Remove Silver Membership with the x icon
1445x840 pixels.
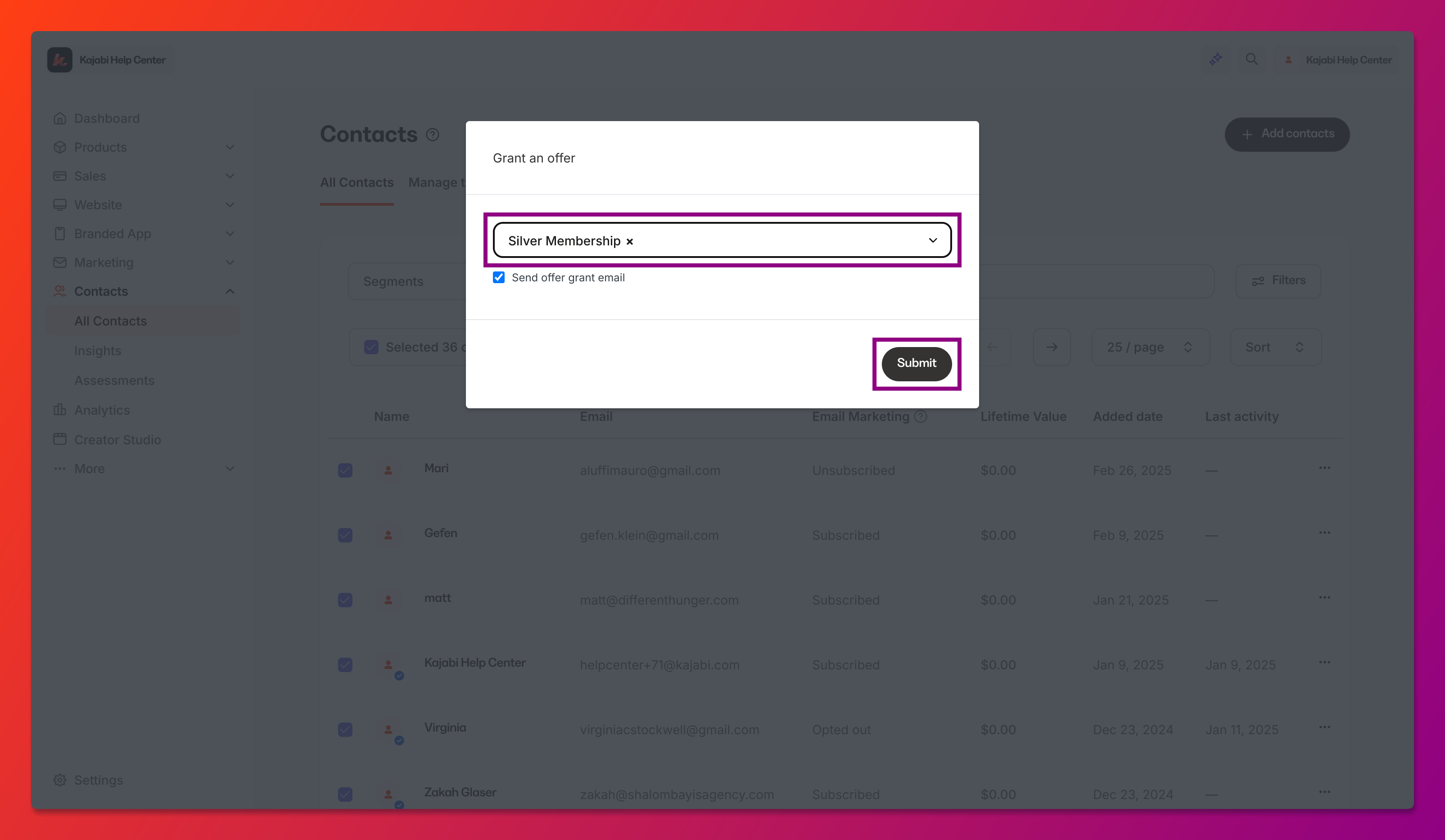click(630, 241)
